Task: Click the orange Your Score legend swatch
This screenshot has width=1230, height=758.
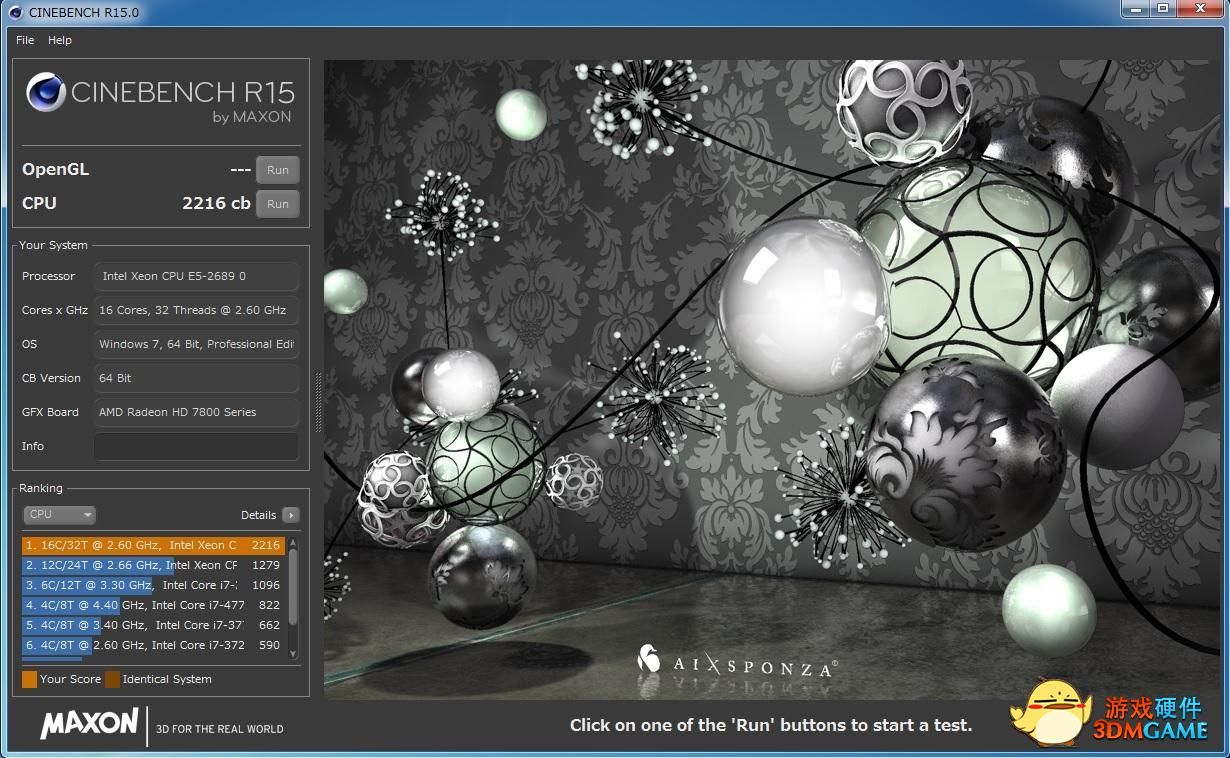Action: click(30, 679)
